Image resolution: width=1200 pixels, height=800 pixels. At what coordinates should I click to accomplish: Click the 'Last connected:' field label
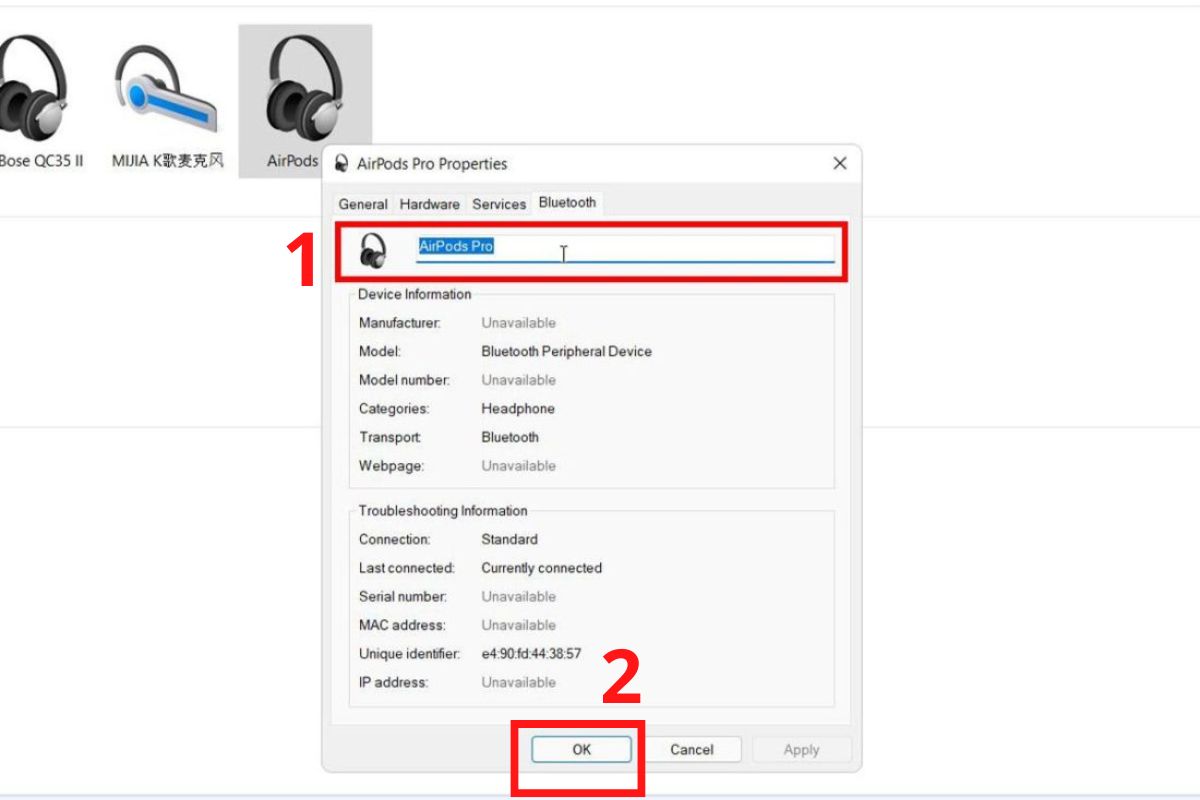pos(407,568)
